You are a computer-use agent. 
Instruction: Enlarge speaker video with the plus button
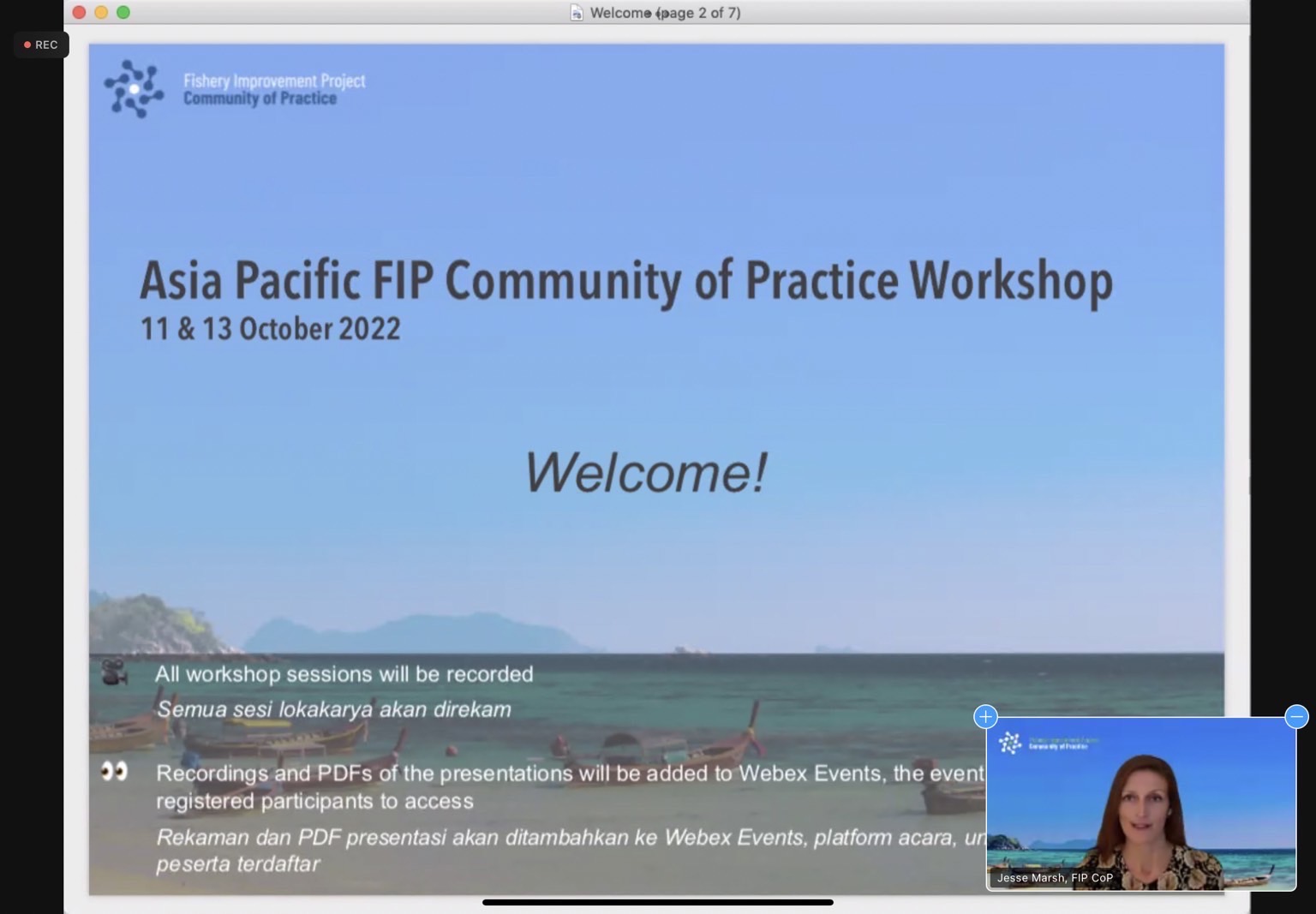(x=985, y=716)
